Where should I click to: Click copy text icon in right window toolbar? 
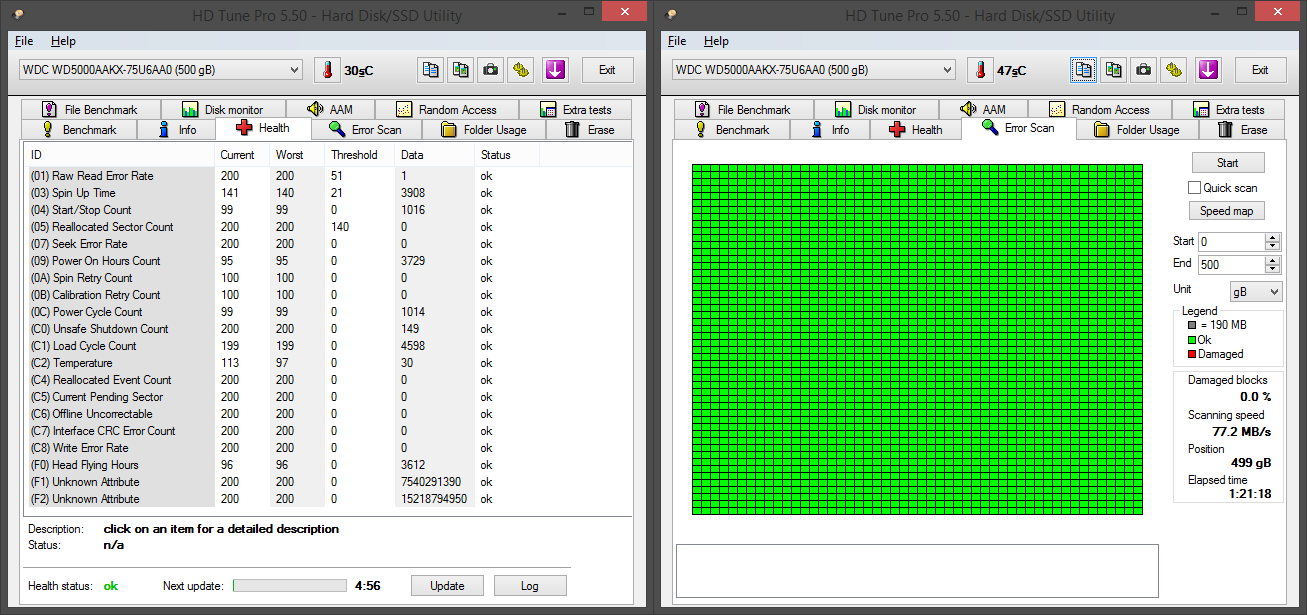click(1084, 70)
